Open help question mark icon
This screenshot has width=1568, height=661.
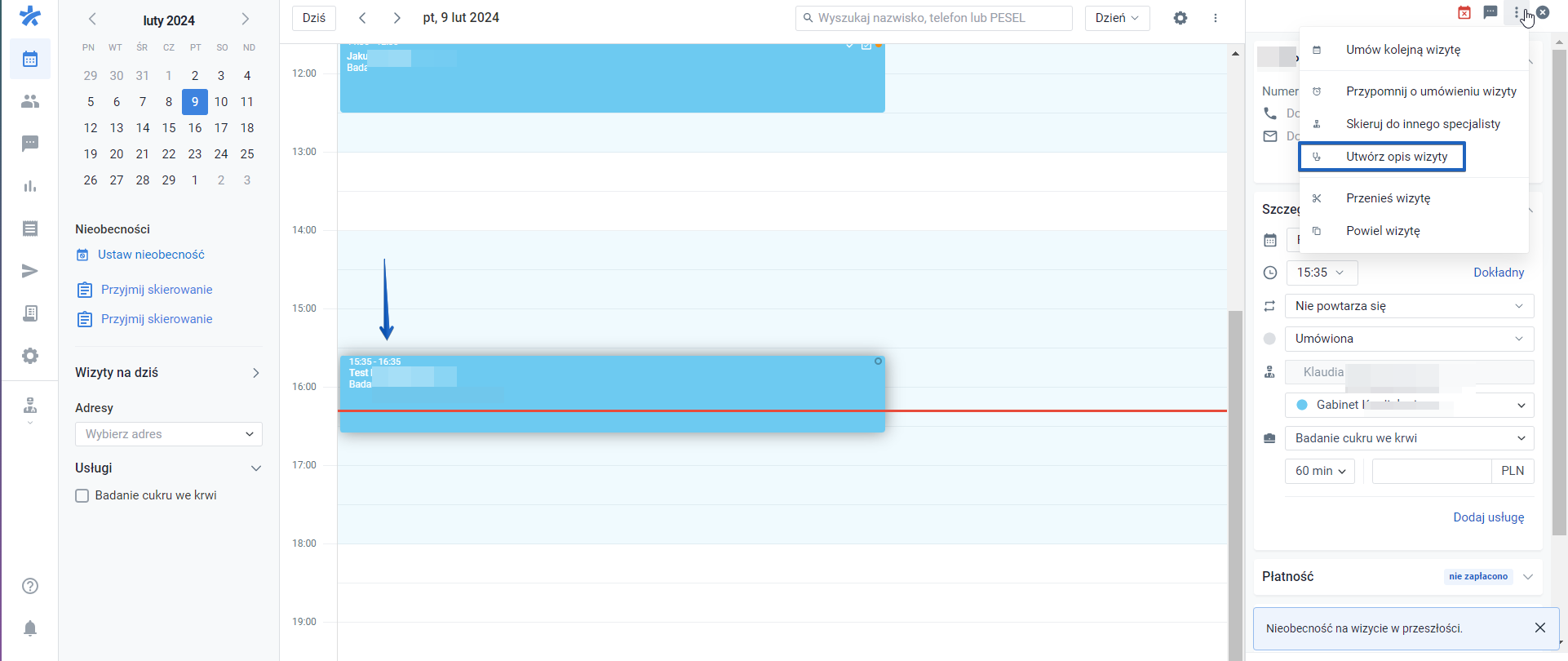tap(30, 586)
